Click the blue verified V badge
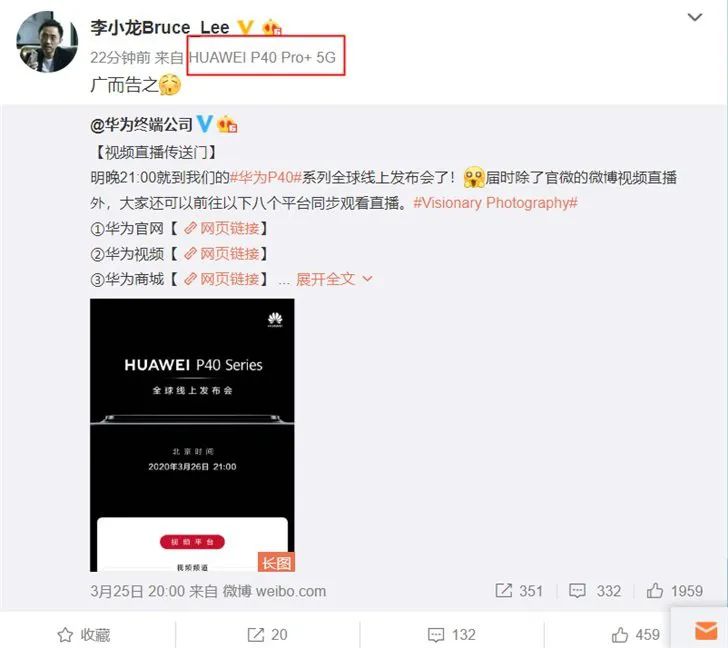The width and height of the screenshot is (728, 648). click(205, 124)
